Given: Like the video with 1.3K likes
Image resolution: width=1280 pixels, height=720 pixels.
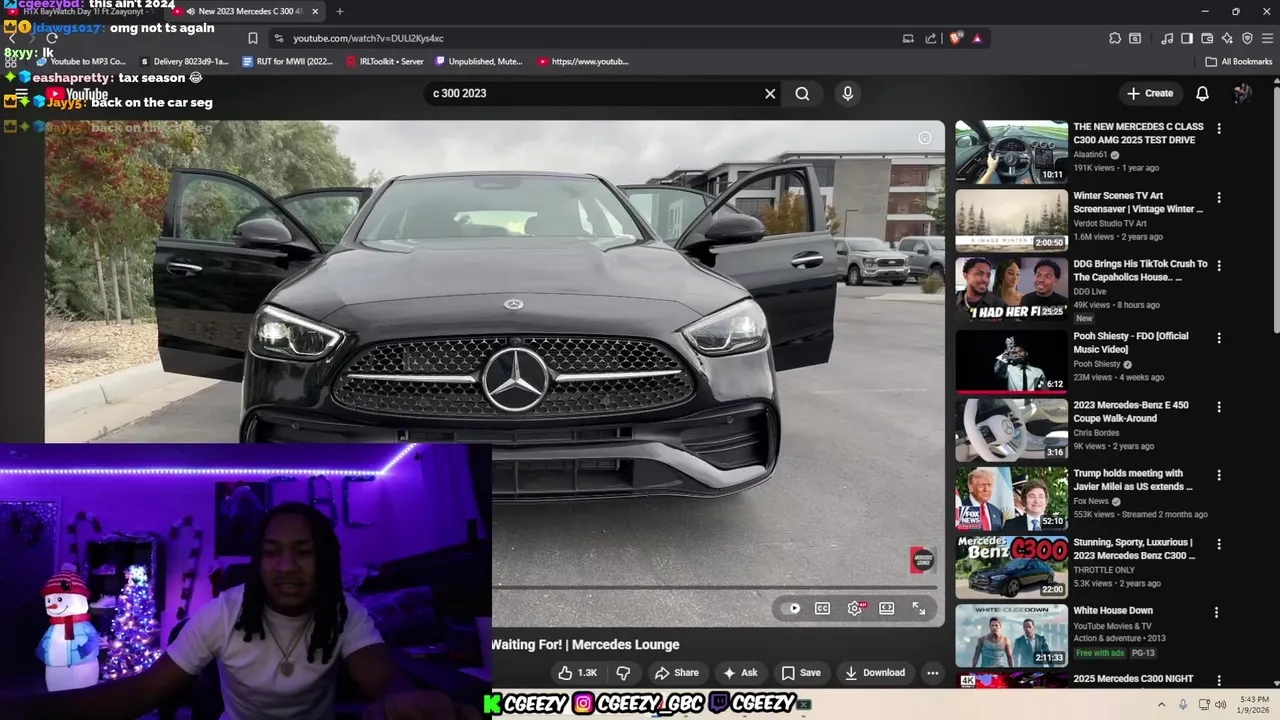Looking at the screenshot, I should 576,673.
